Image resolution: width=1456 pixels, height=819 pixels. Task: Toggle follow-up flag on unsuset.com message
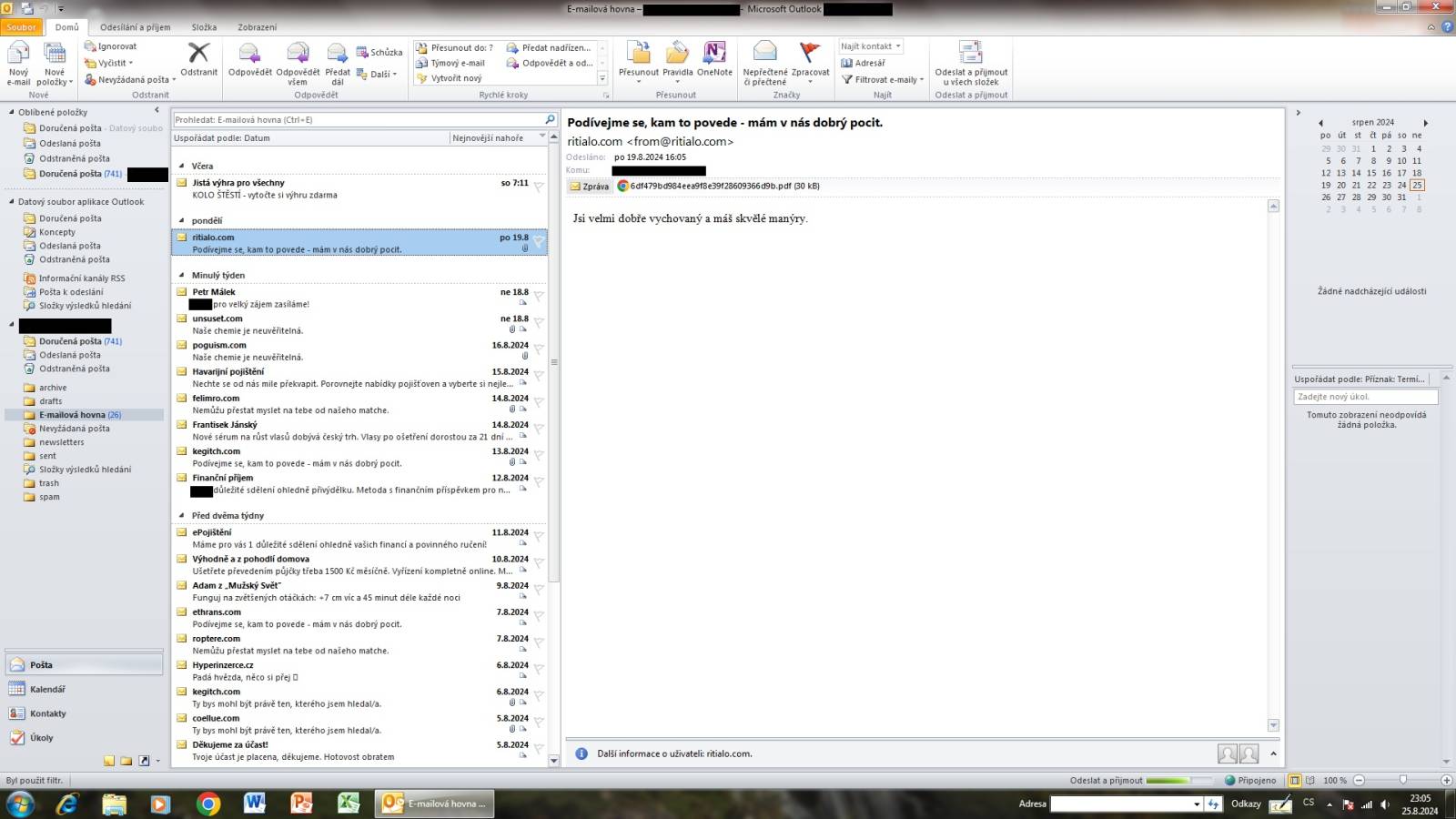click(x=539, y=323)
